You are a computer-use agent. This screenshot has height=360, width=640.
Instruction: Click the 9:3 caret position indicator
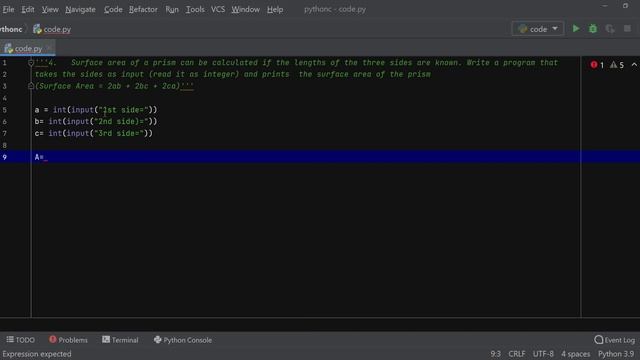496,354
